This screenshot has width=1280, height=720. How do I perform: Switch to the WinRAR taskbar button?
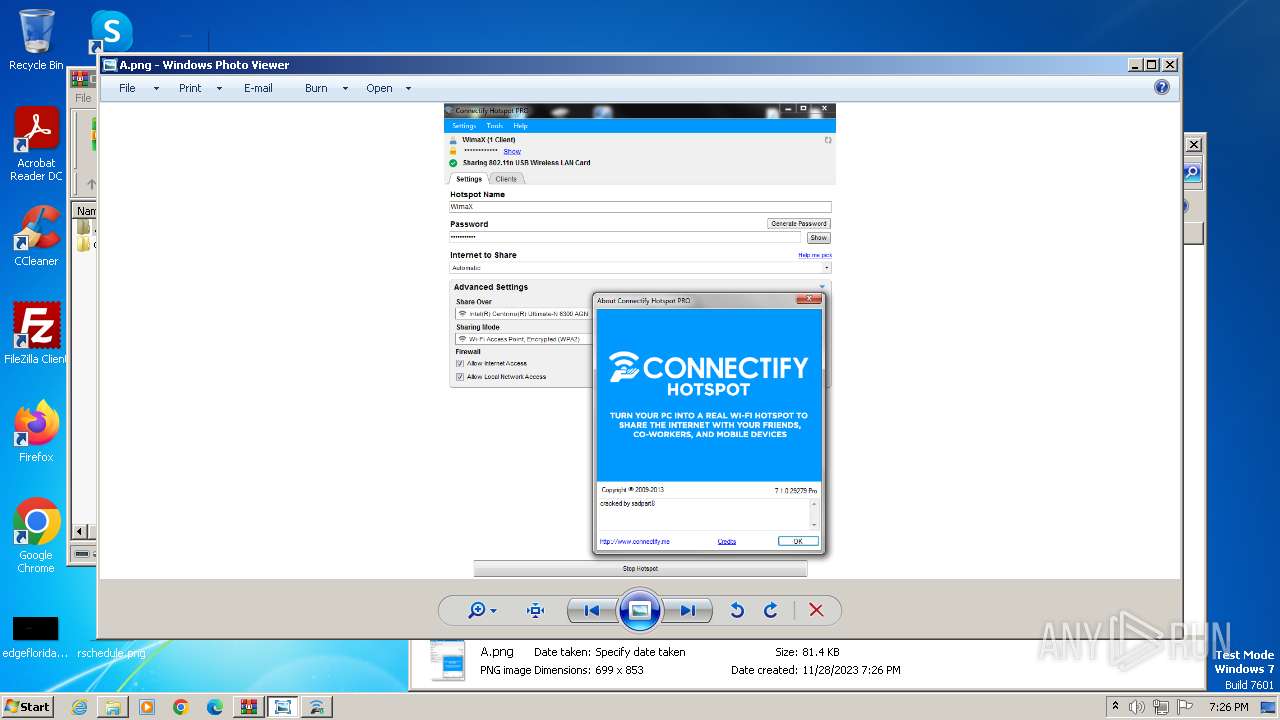pyautogui.click(x=249, y=707)
